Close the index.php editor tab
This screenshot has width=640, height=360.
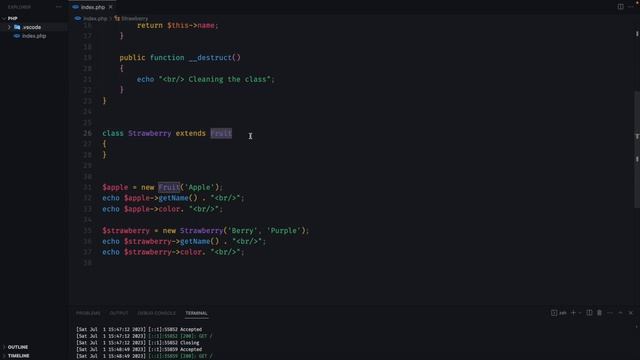click(111, 7)
